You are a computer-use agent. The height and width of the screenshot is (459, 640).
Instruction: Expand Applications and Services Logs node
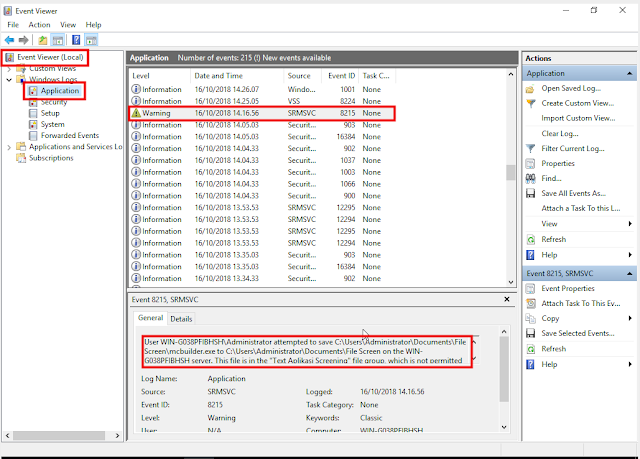click(9, 147)
